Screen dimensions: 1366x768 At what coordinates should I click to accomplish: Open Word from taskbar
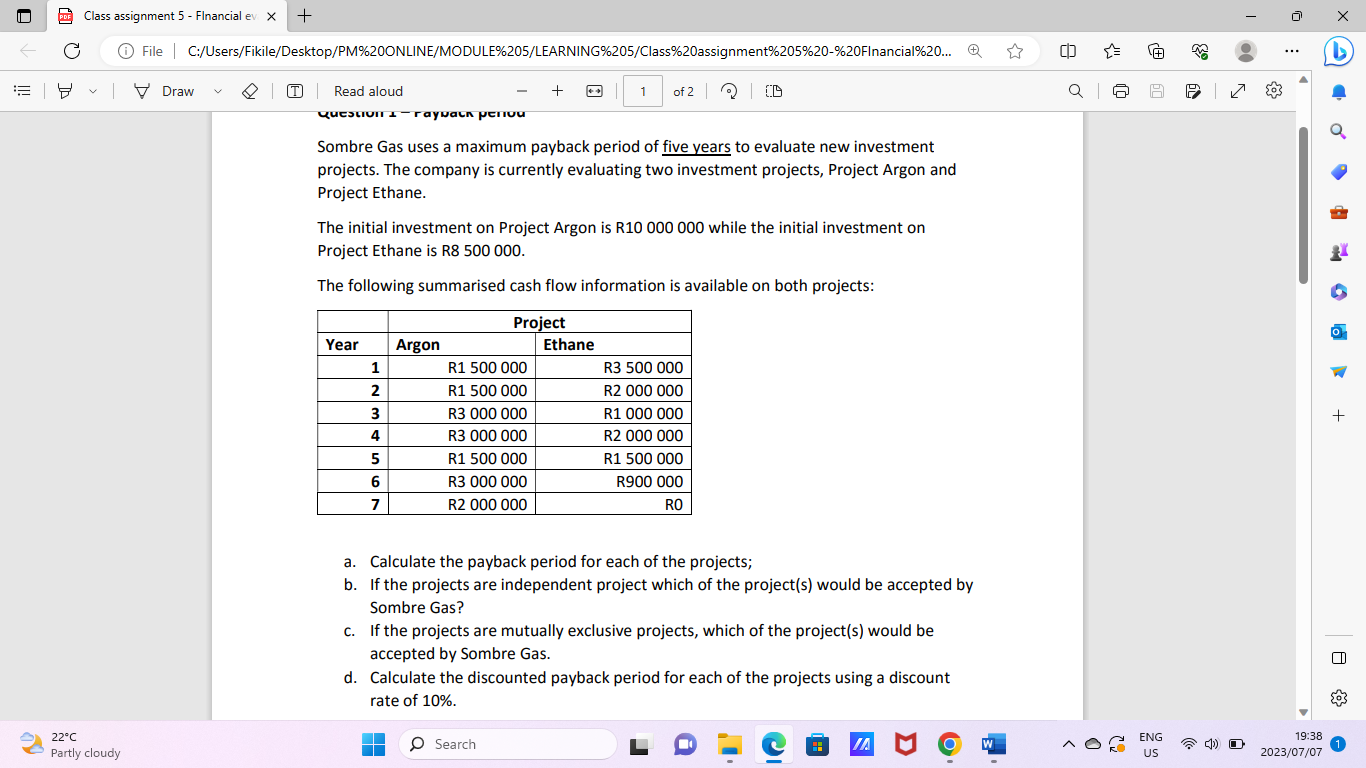tap(993, 745)
